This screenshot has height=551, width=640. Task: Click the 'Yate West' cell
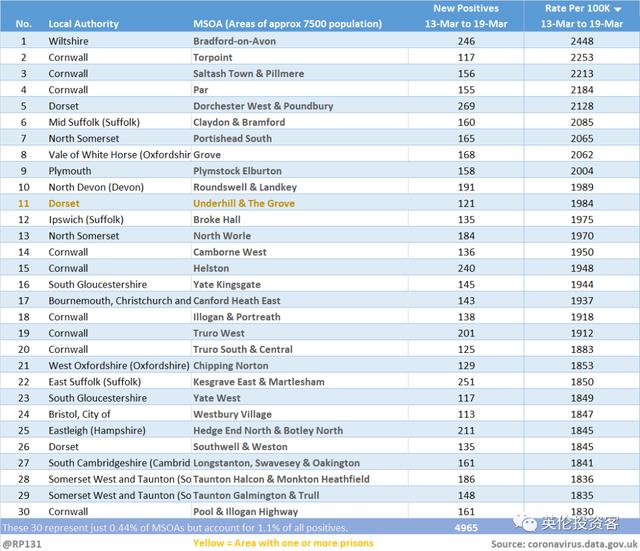point(217,398)
